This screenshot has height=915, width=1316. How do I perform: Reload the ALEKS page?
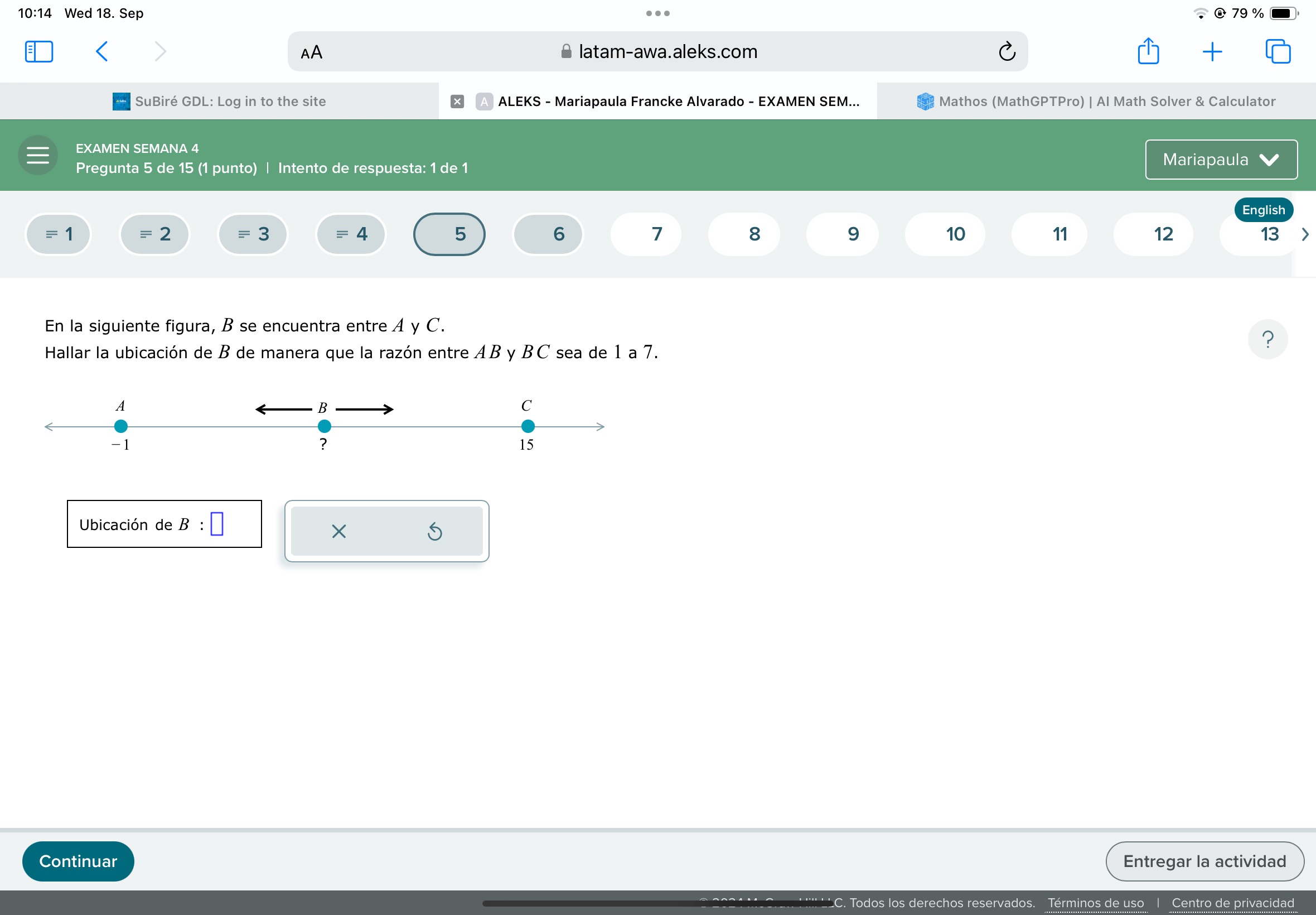1007,51
